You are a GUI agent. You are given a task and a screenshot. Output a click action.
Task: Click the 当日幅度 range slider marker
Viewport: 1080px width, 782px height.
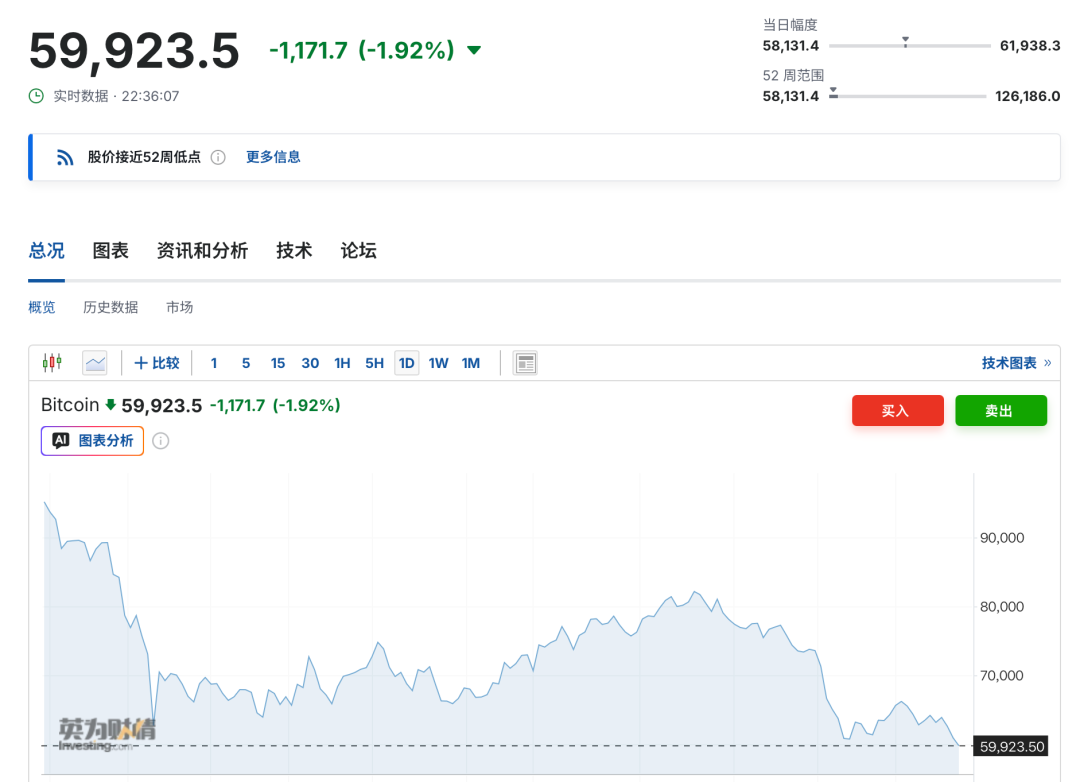(x=905, y=42)
